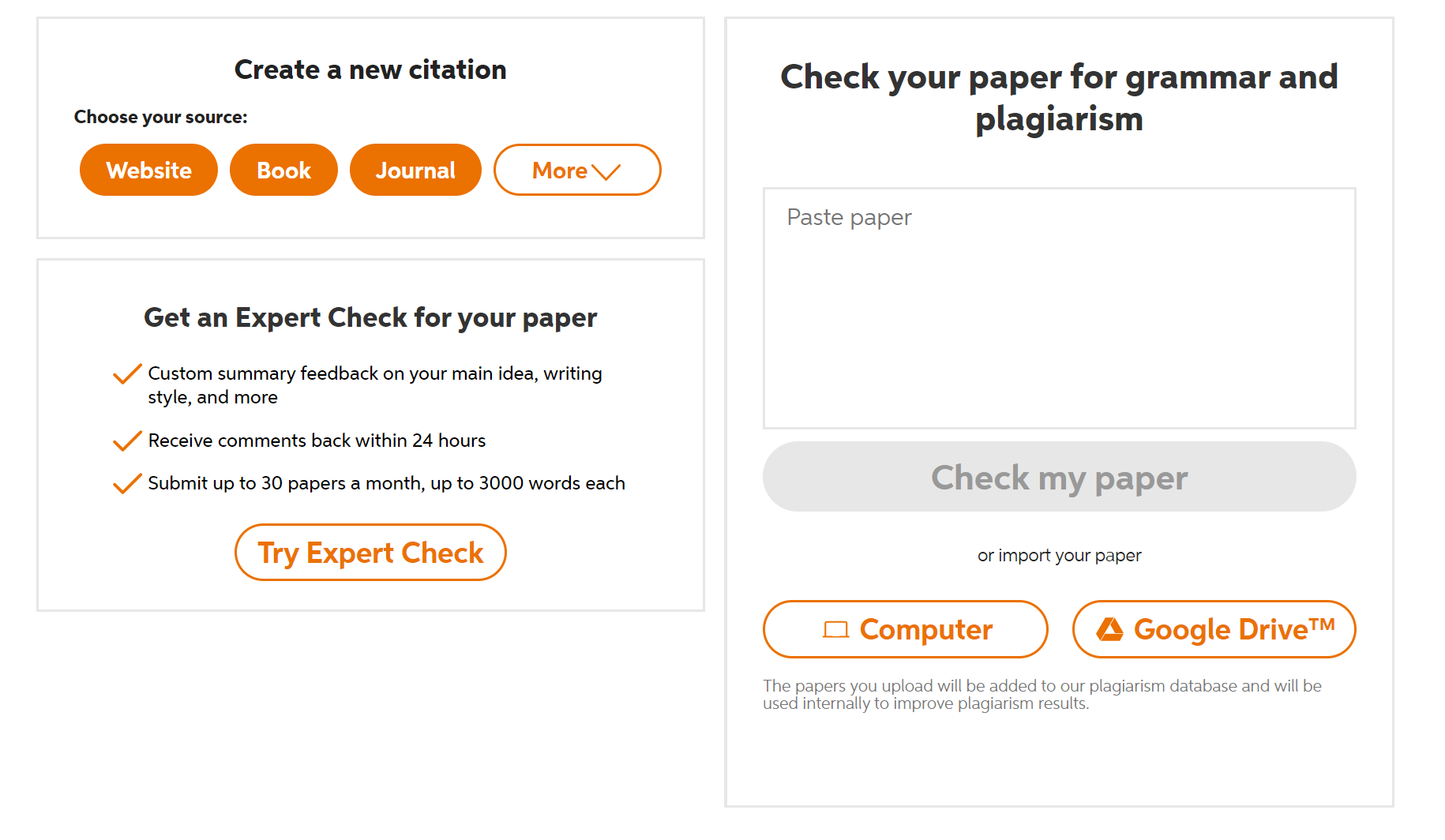Import a paper from Google Drive
The height and width of the screenshot is (840, 1445).
point(1214,629)
